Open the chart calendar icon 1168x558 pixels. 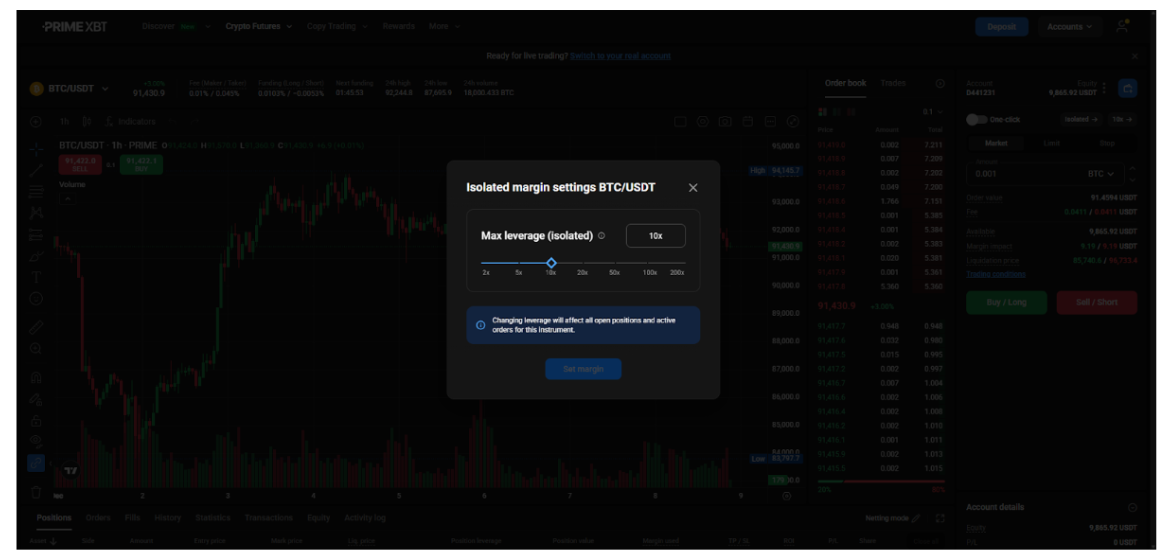point(748,121)
